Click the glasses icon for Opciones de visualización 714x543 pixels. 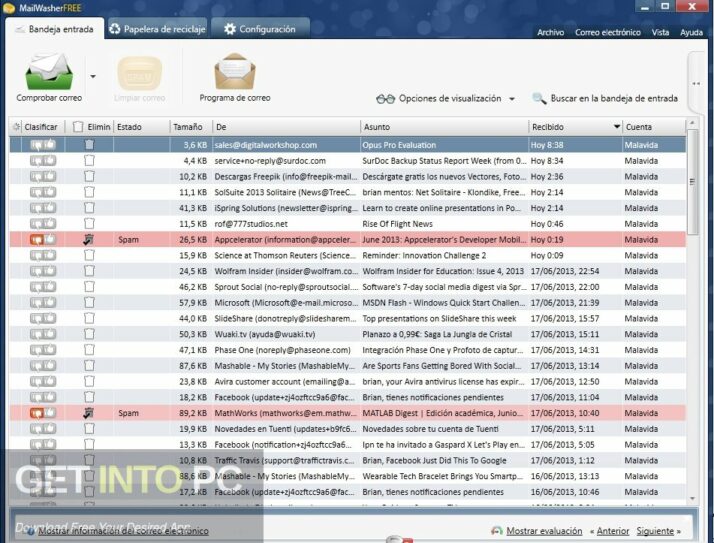point(385,99)
